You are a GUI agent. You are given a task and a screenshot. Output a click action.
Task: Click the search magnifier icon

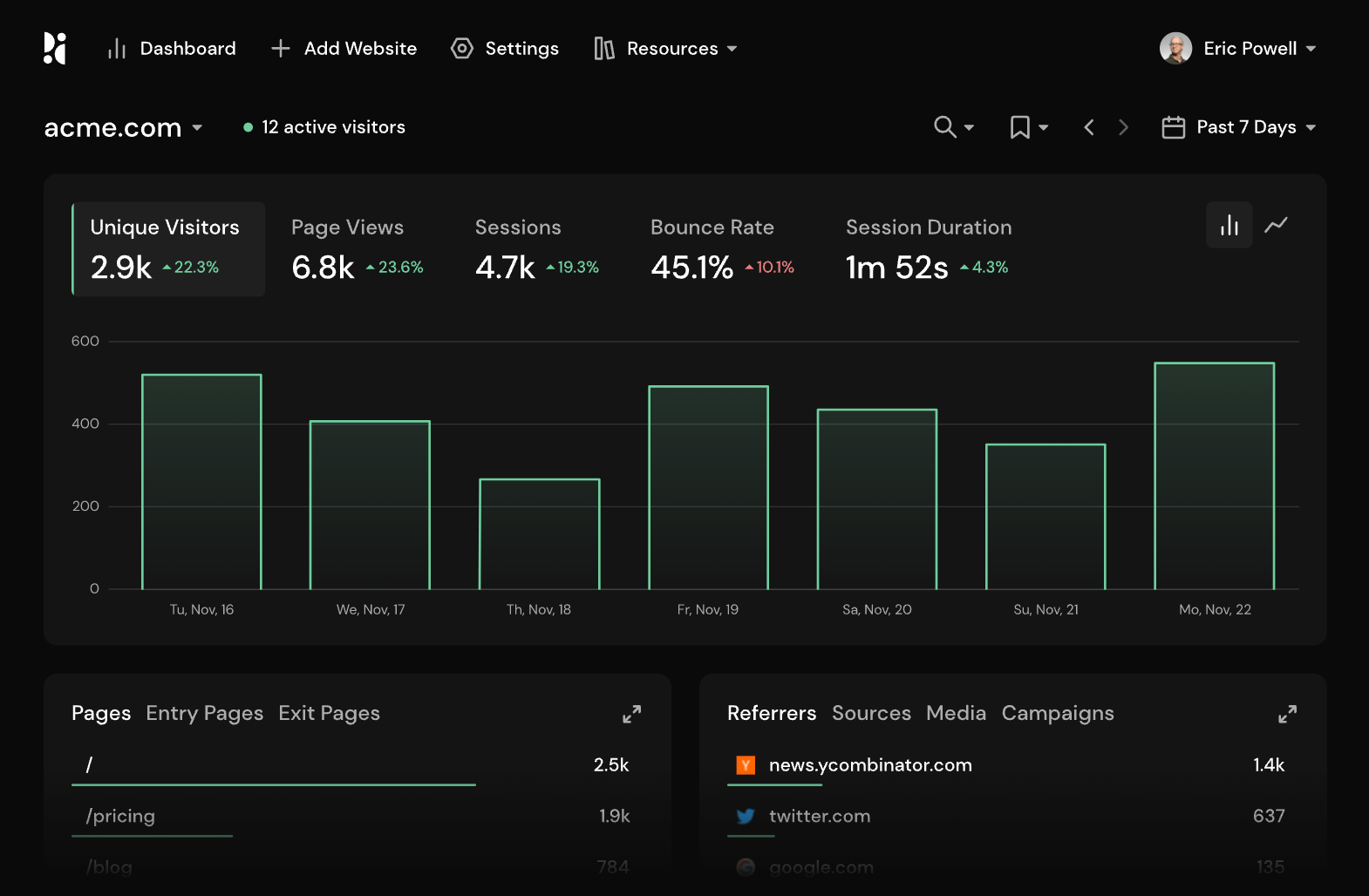pos(944,127)
